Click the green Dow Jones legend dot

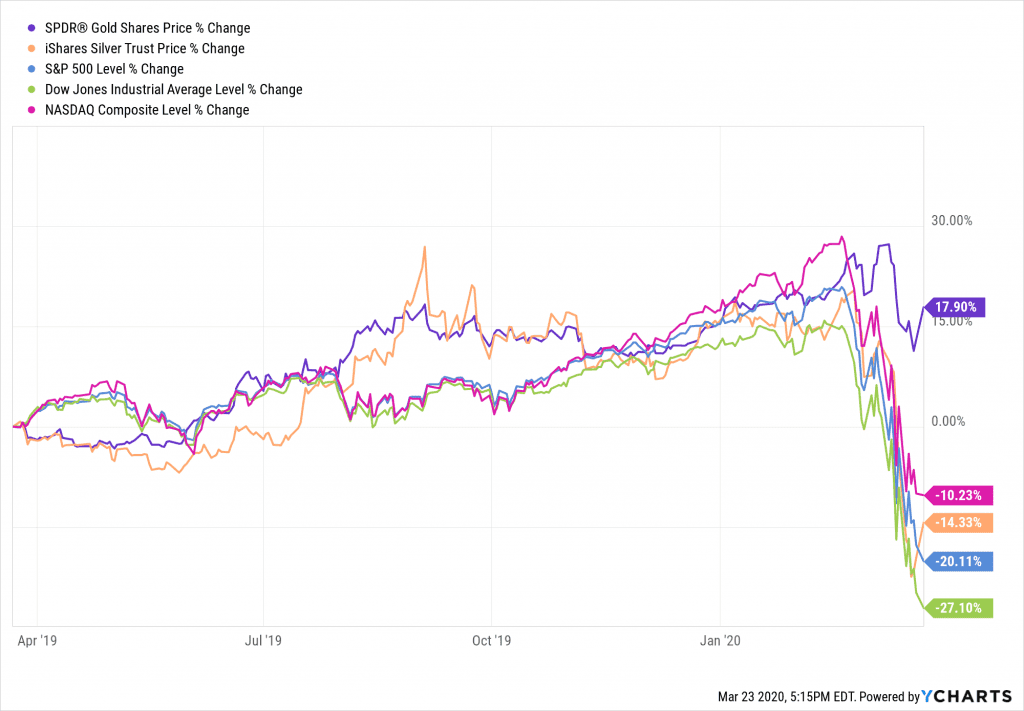click(35, 89)
